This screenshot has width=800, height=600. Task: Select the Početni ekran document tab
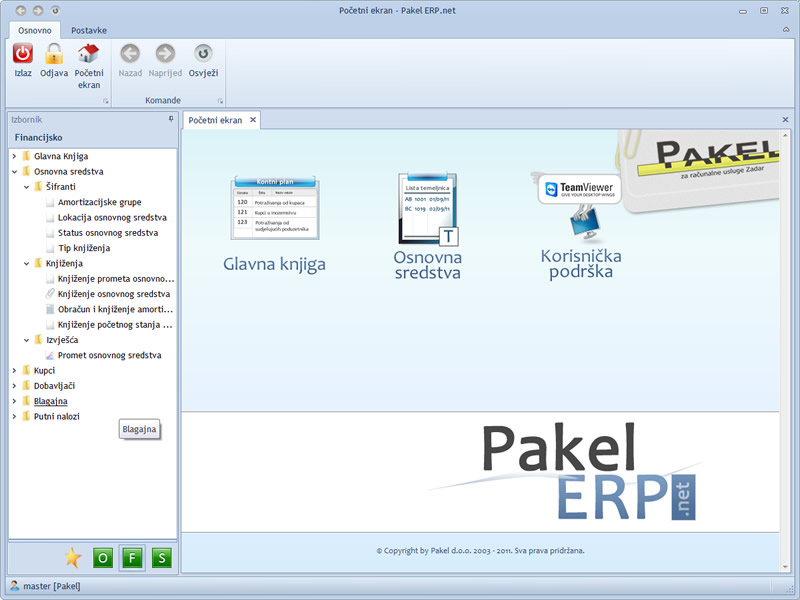pos(215,120)
